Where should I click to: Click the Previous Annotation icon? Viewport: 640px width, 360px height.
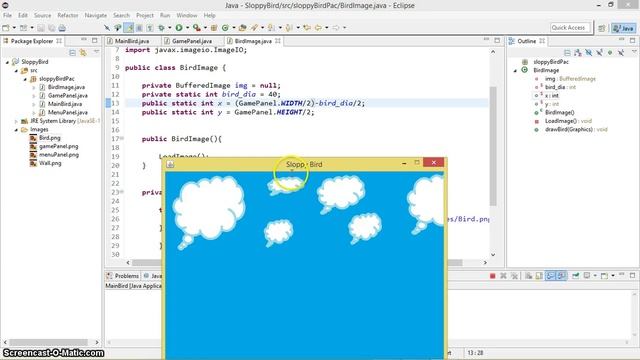pyautogui.click(x=289, y=28)
